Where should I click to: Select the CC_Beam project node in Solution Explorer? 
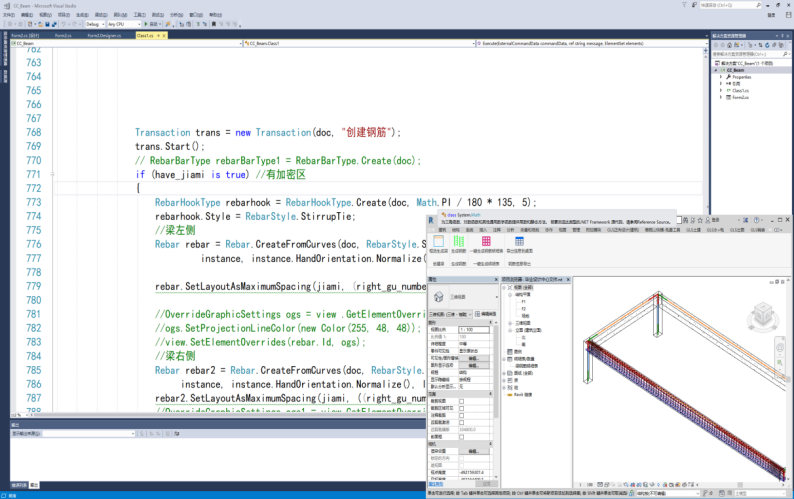point(735,70)
